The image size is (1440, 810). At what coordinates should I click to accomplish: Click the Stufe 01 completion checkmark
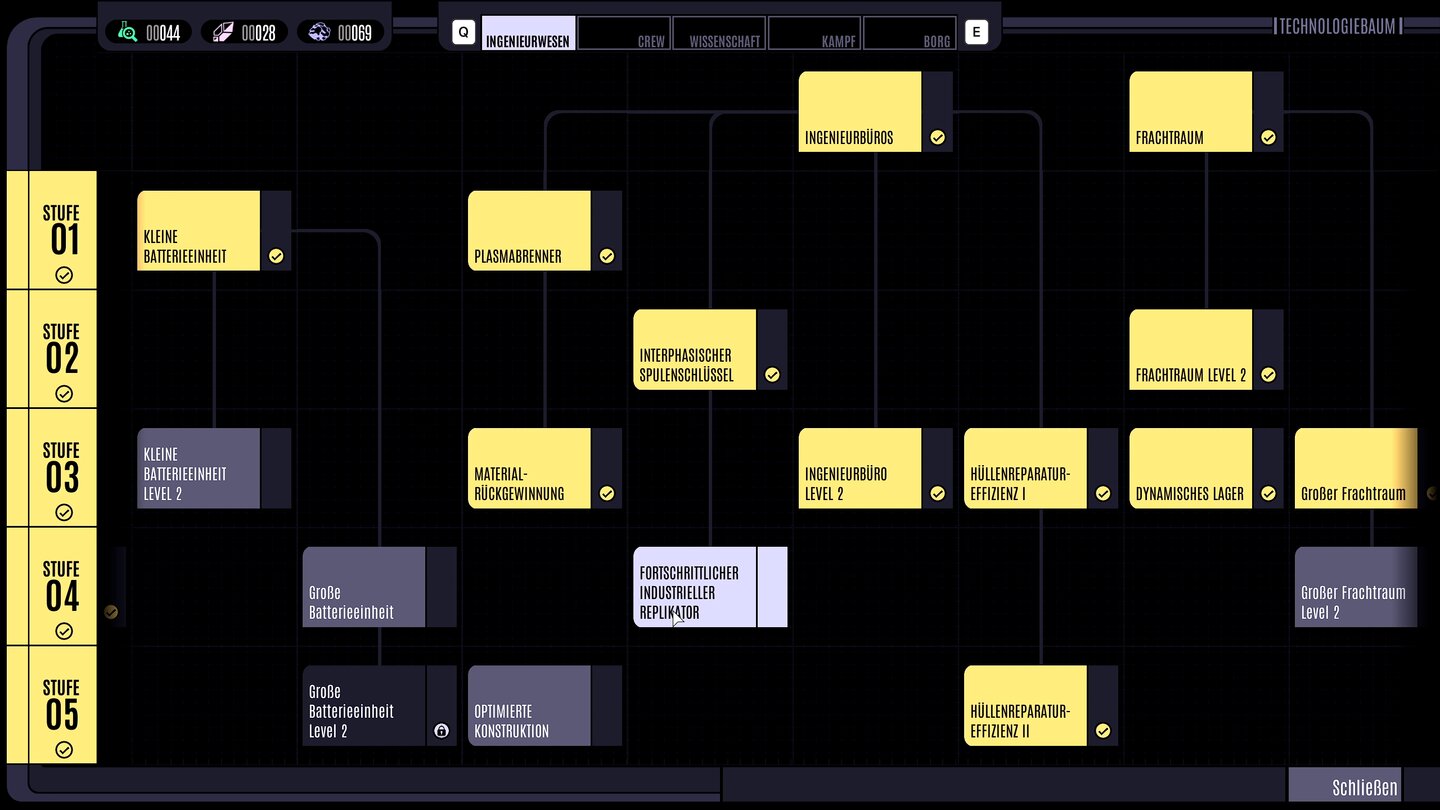63,275
